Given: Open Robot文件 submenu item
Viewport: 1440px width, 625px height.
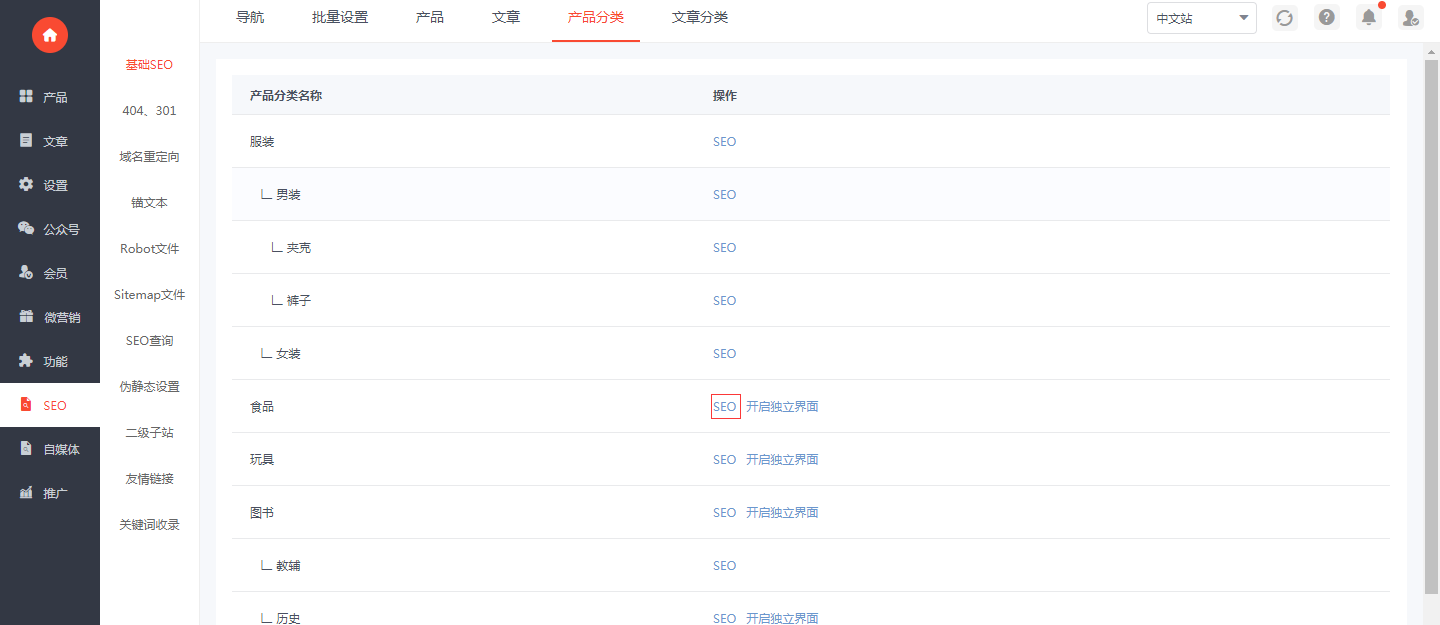Looking at the screenshot, I should click(149, 249).
